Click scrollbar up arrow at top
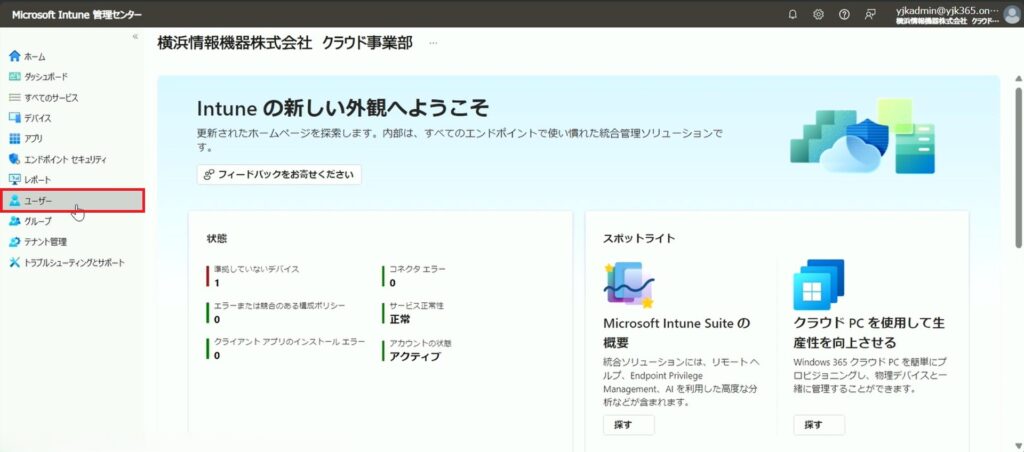The height and width of the screenshot is (452, 1024). coord(1018,78)
